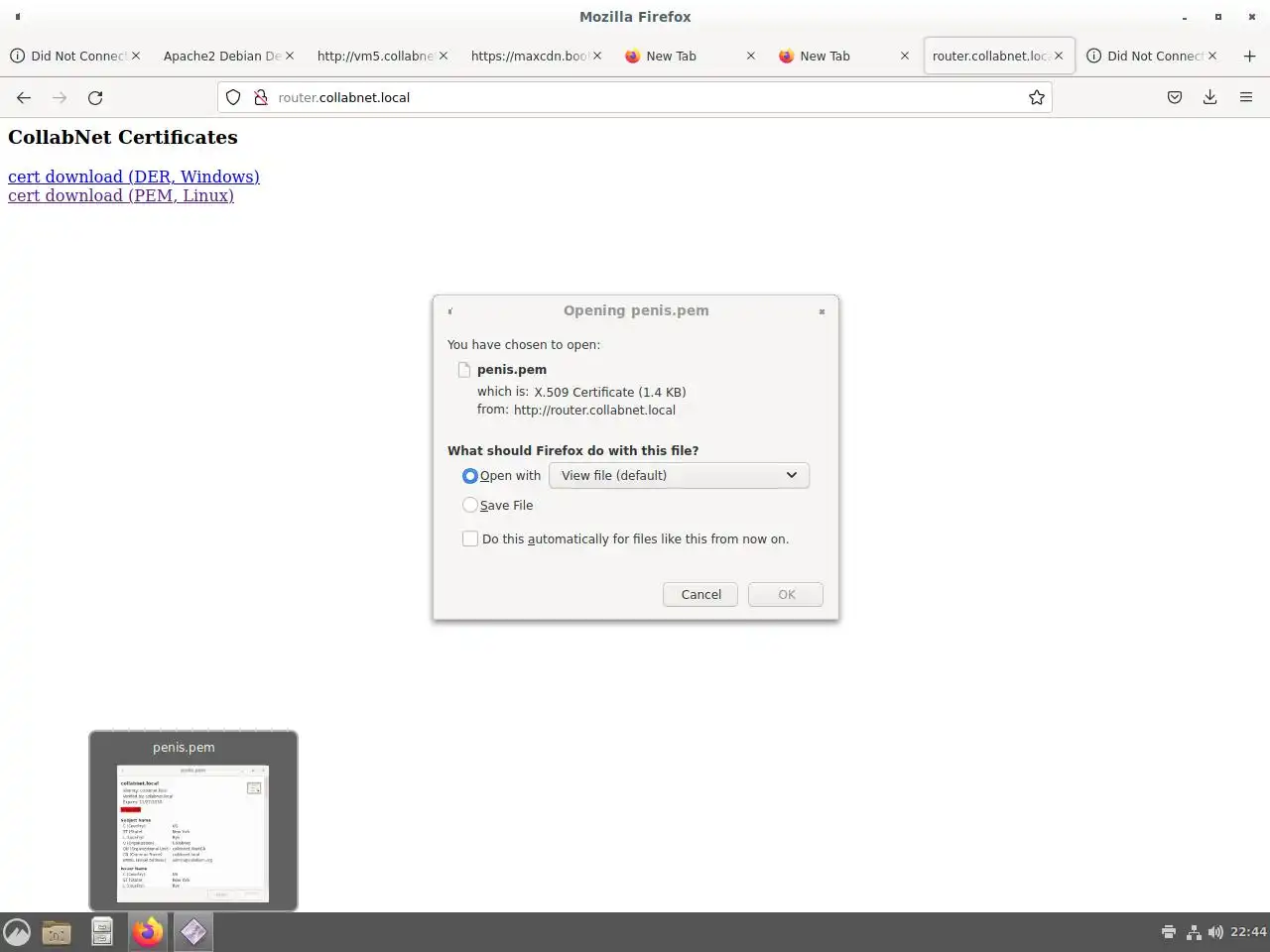Click the forward navigation arrow
The width and height of the screenshot is (1270, 952).
(x=60, y=97)
